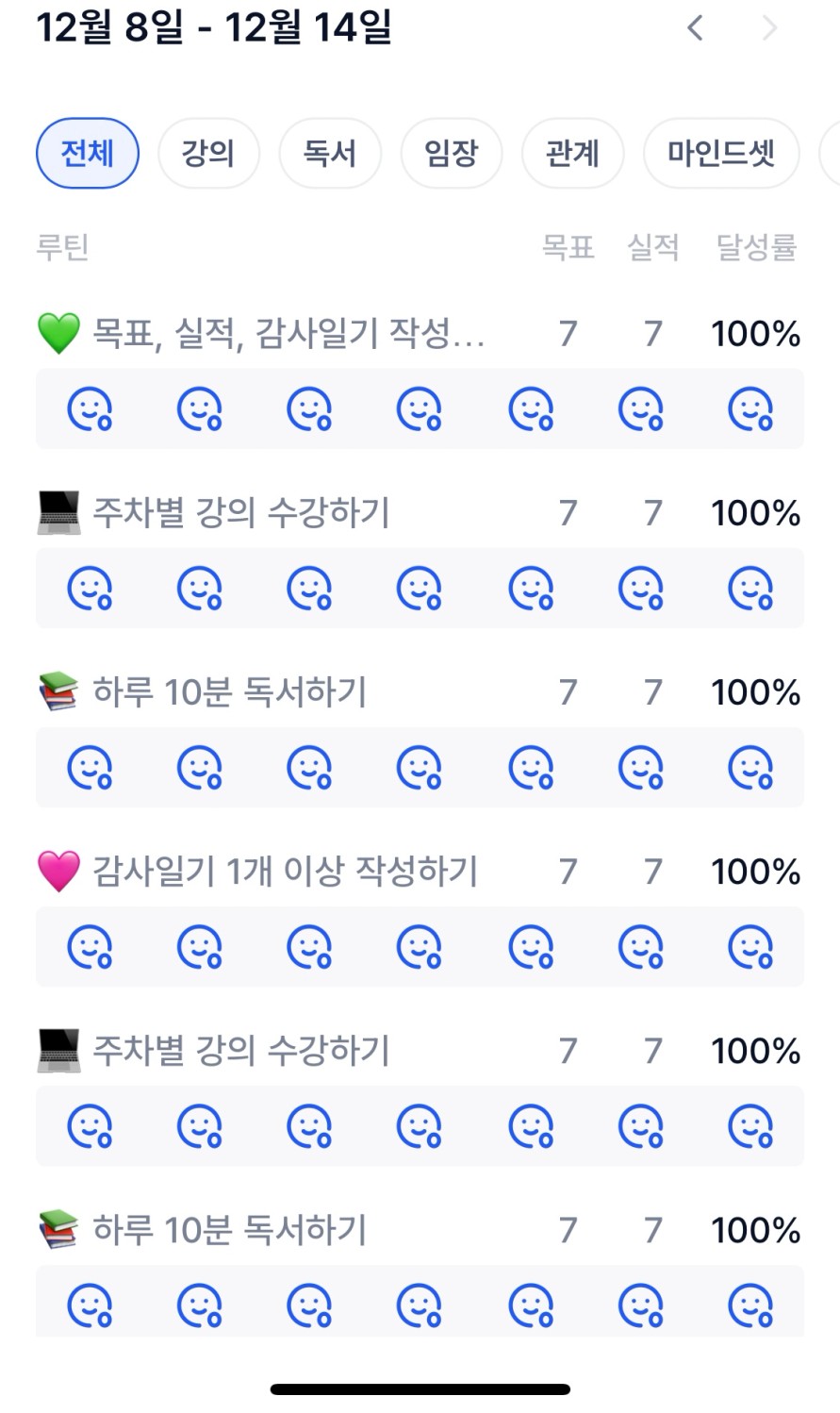Image resolution: width=840 pixels, height=1413 pixels.
Task: Toggle the fourth day smiley under the first 하루 10분 독서하기
Action: tap(420, 768)
